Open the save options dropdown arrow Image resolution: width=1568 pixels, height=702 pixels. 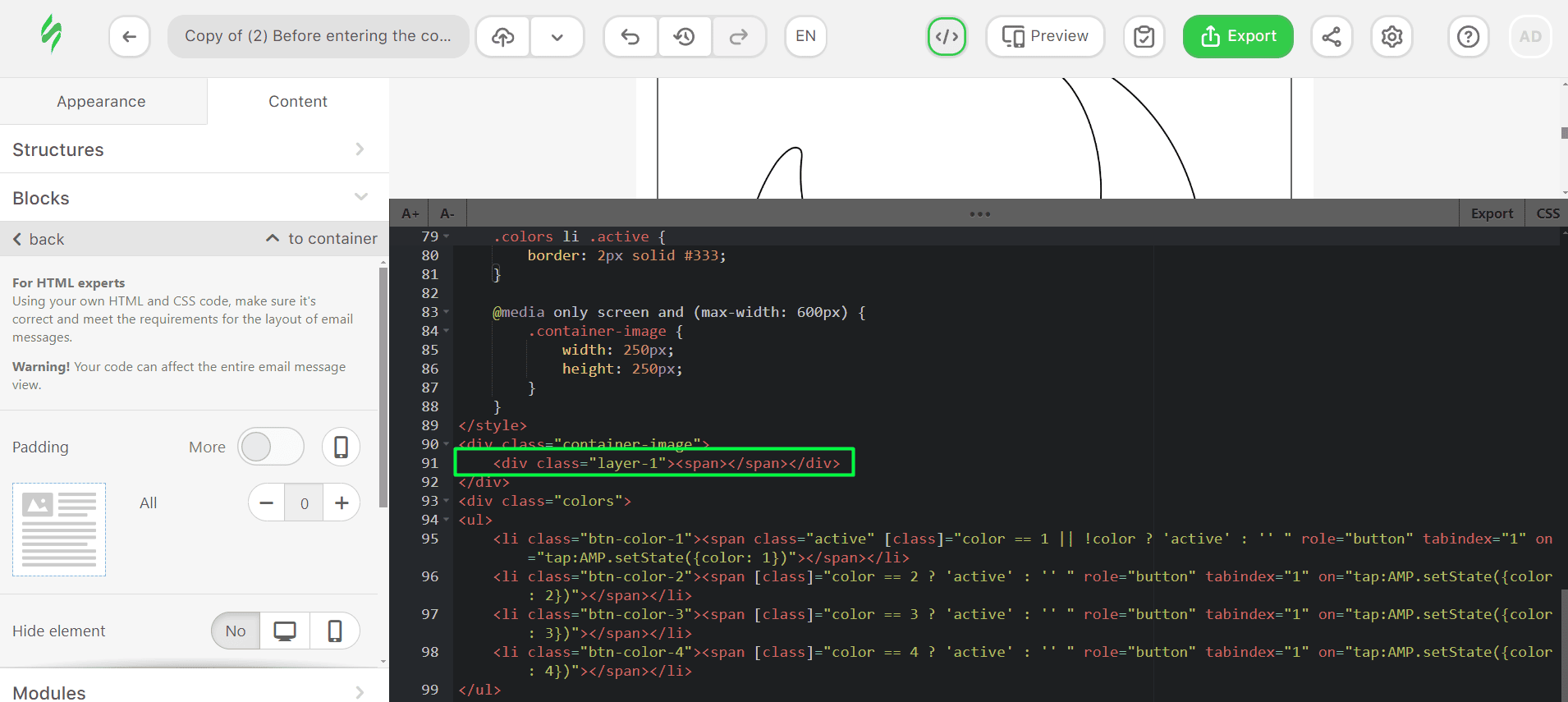(557, 36)
